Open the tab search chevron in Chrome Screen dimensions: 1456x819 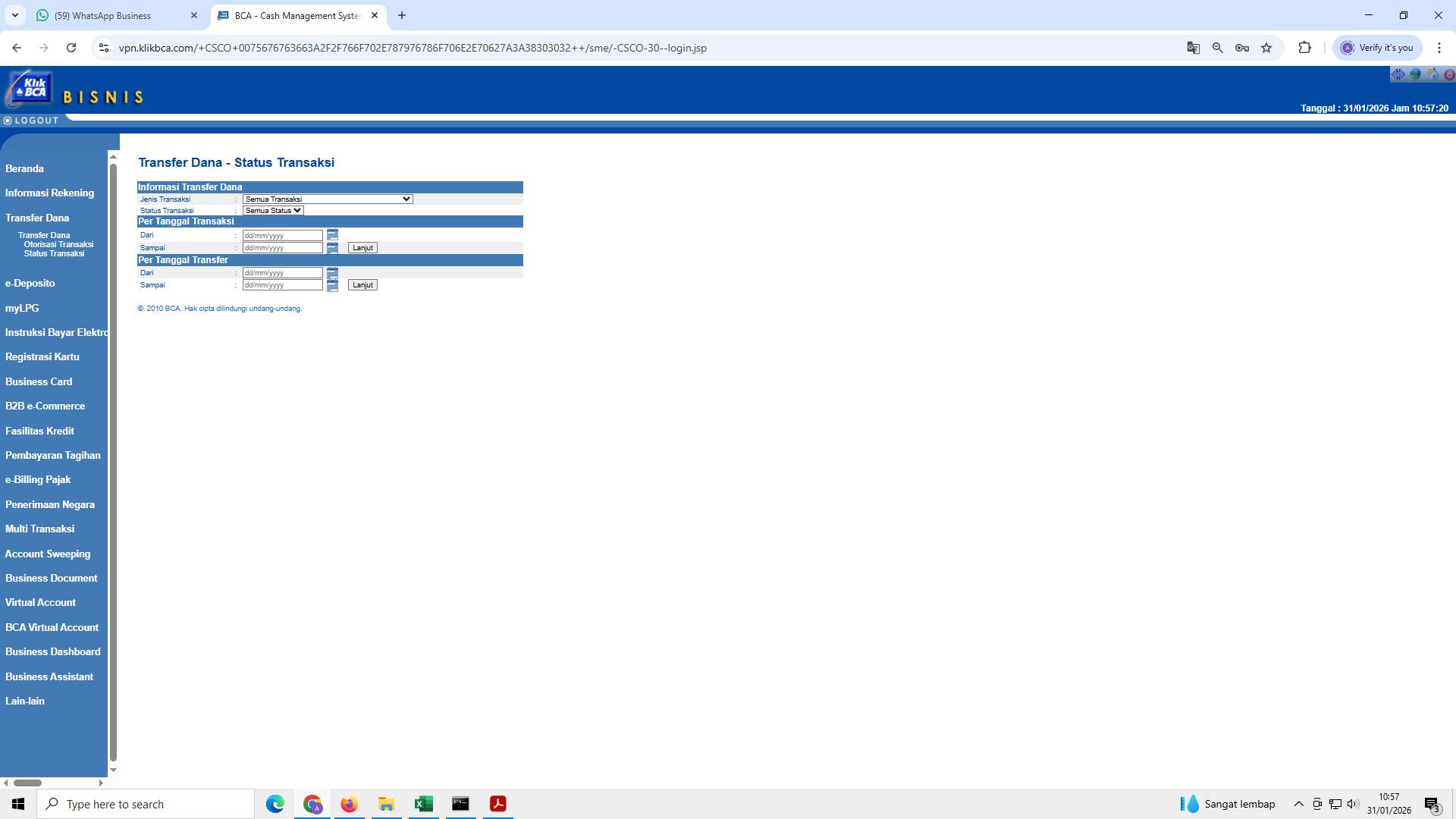[15, 15]
